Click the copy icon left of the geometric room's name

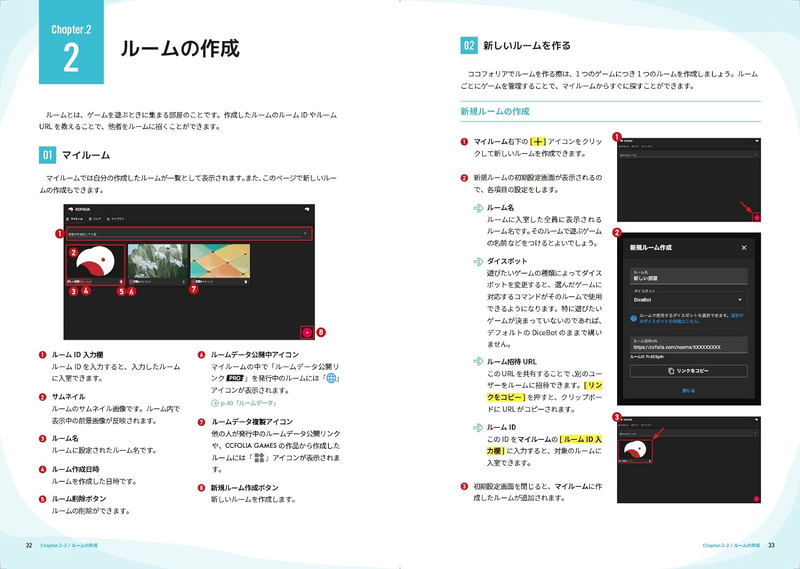[193, 281]
